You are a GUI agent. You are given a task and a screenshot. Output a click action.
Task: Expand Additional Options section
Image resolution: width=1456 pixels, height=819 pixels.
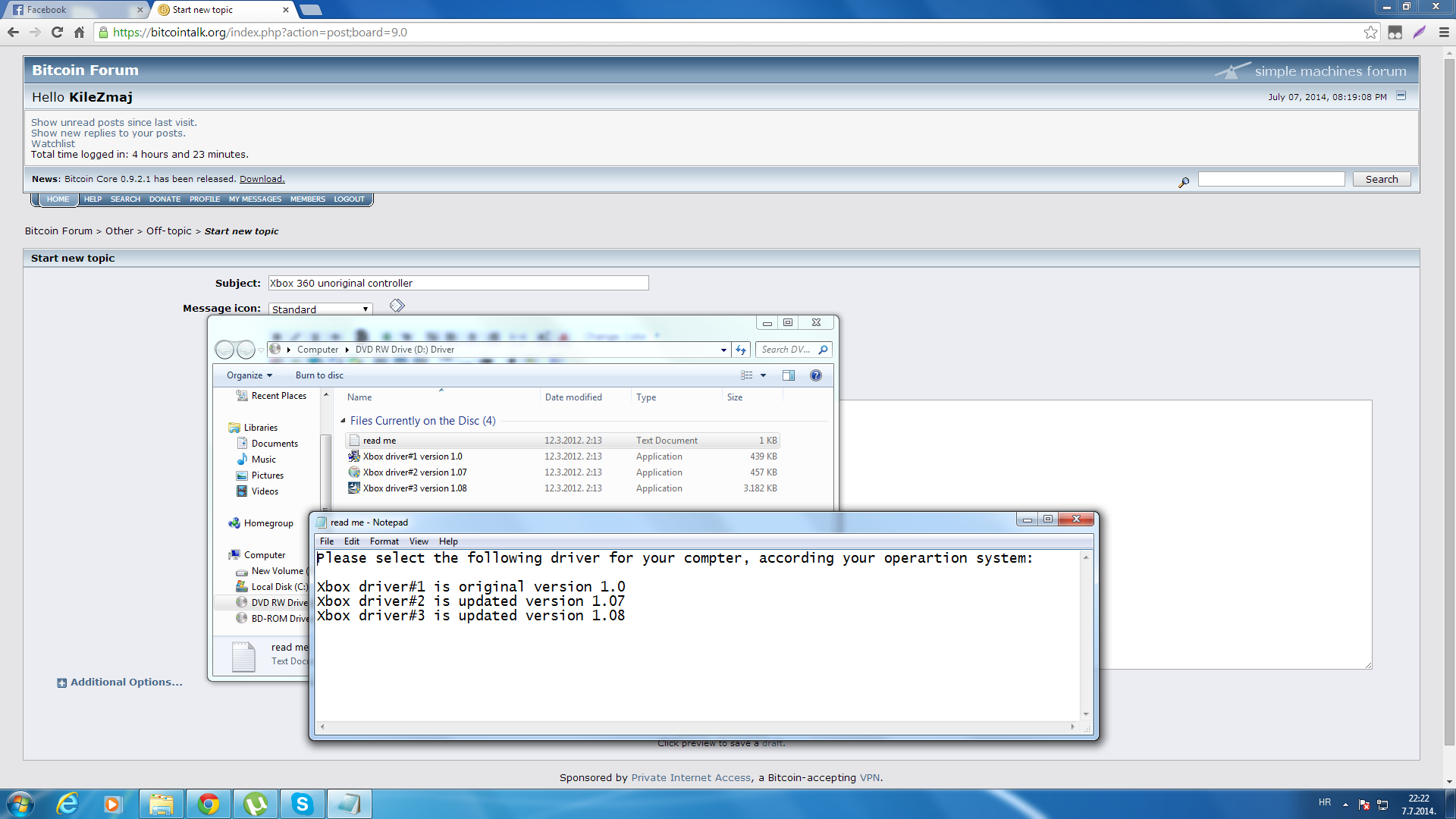coord(120,682)
